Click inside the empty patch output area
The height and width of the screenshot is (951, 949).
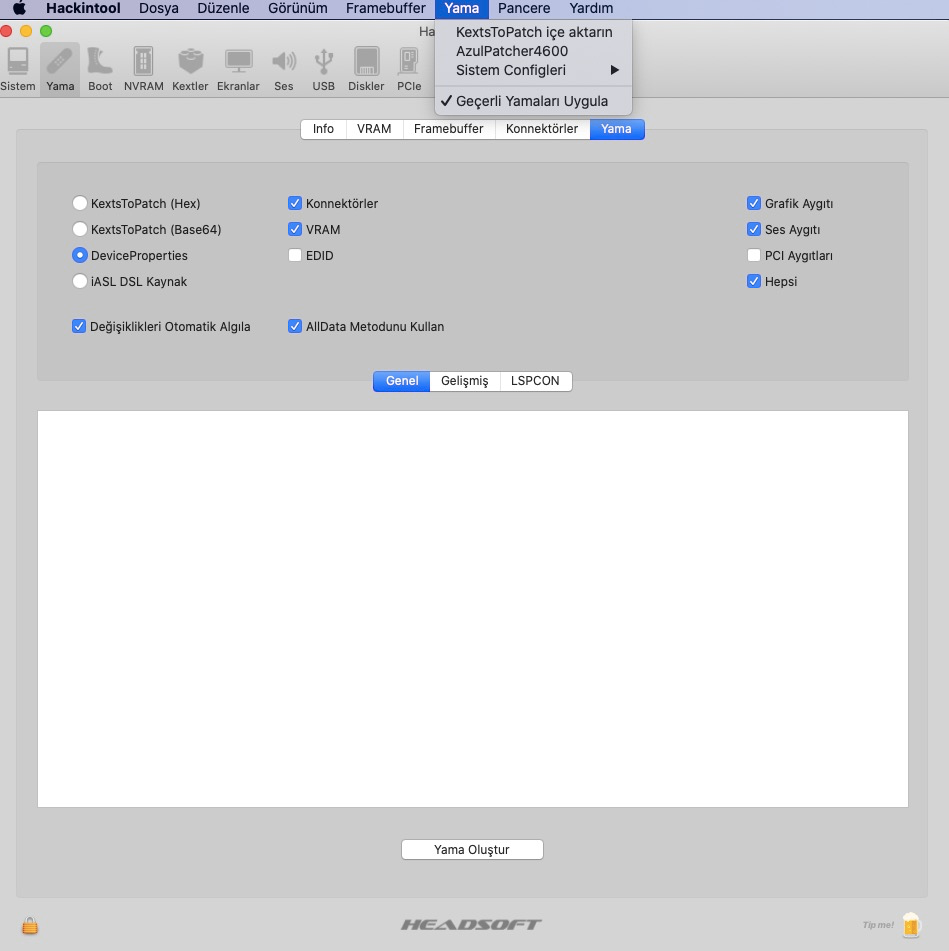472,608
